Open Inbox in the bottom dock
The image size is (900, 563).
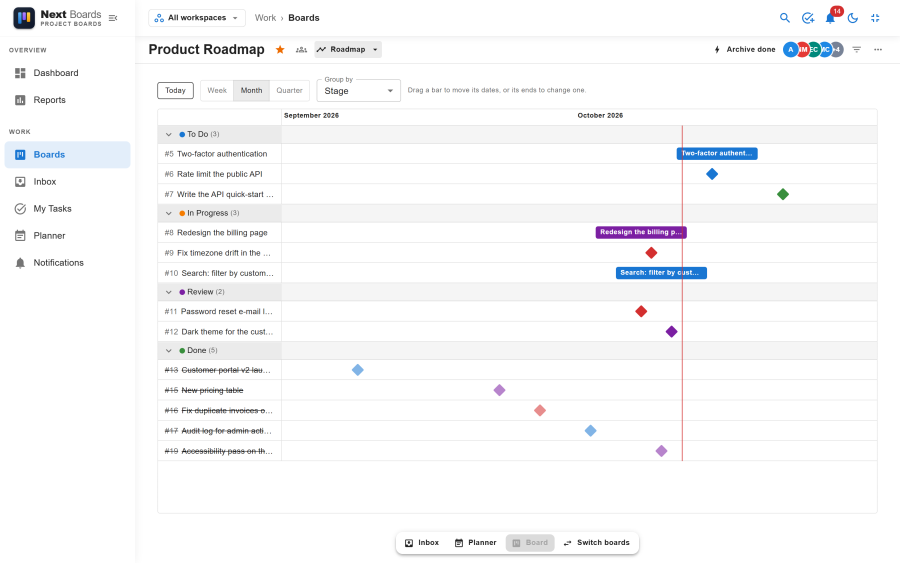pyautogui.click(x=422, y=542)
